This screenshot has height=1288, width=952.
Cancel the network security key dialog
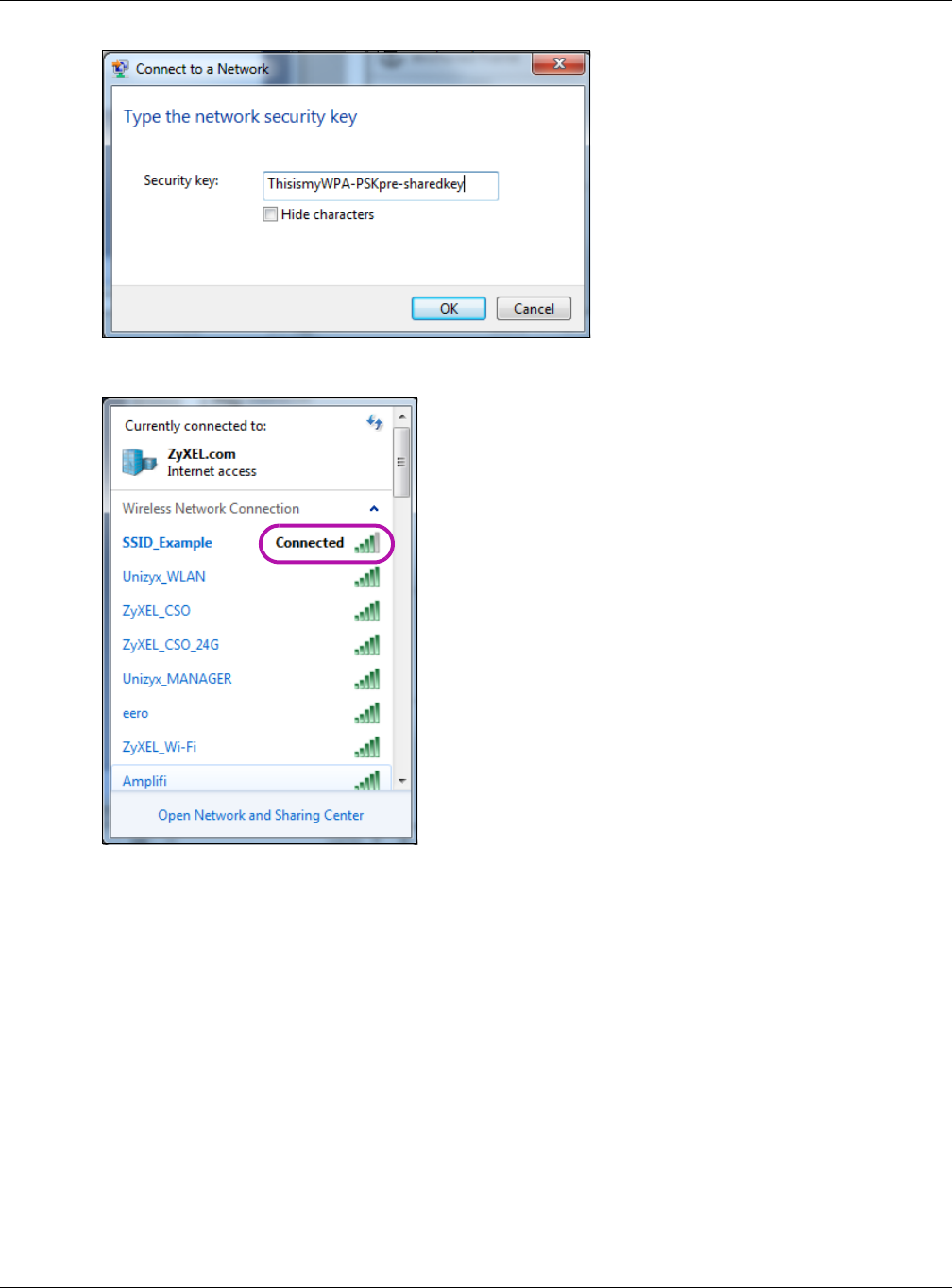534,309
